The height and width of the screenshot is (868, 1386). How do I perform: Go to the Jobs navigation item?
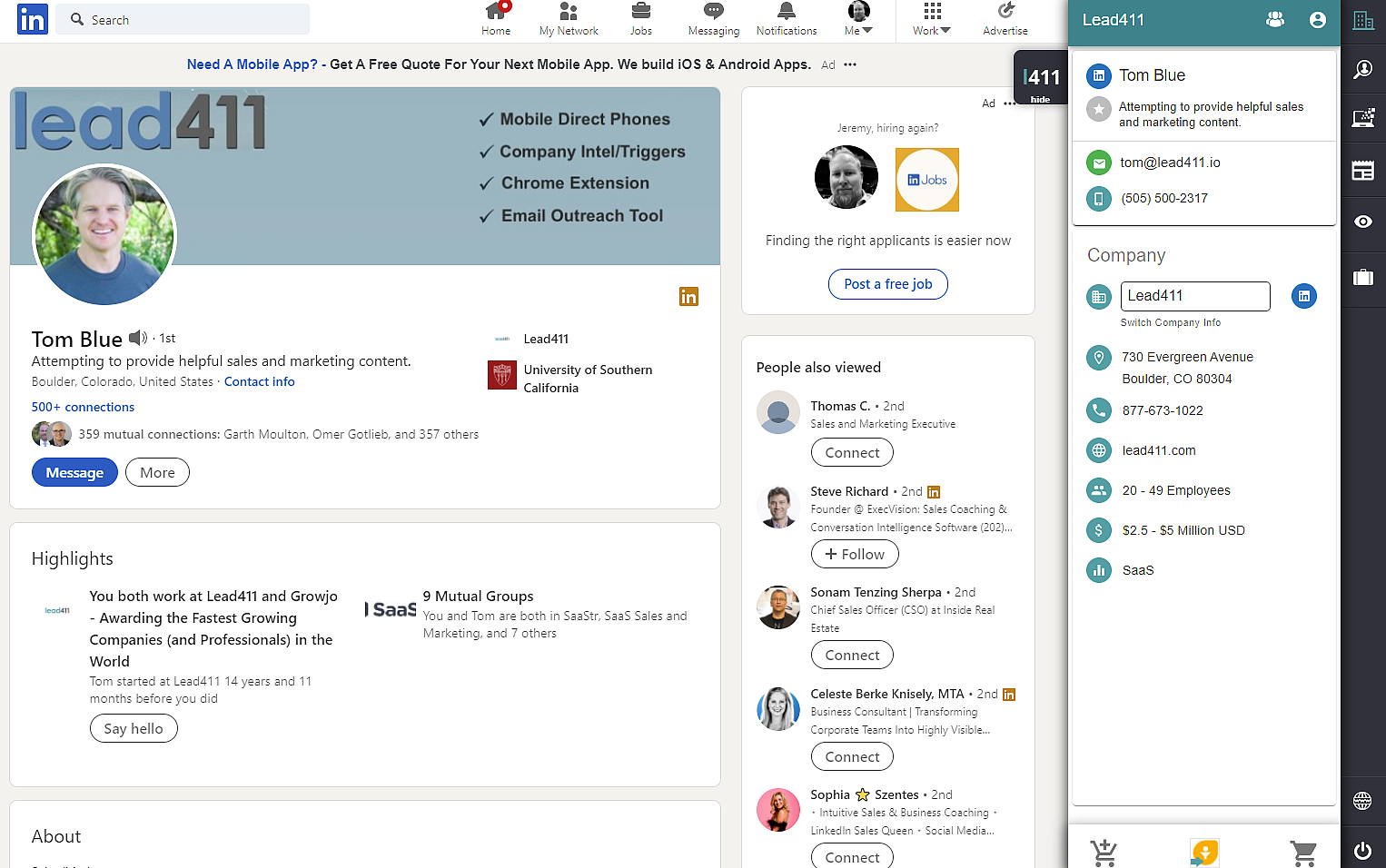pyautogui.click(x=640, y=20)
